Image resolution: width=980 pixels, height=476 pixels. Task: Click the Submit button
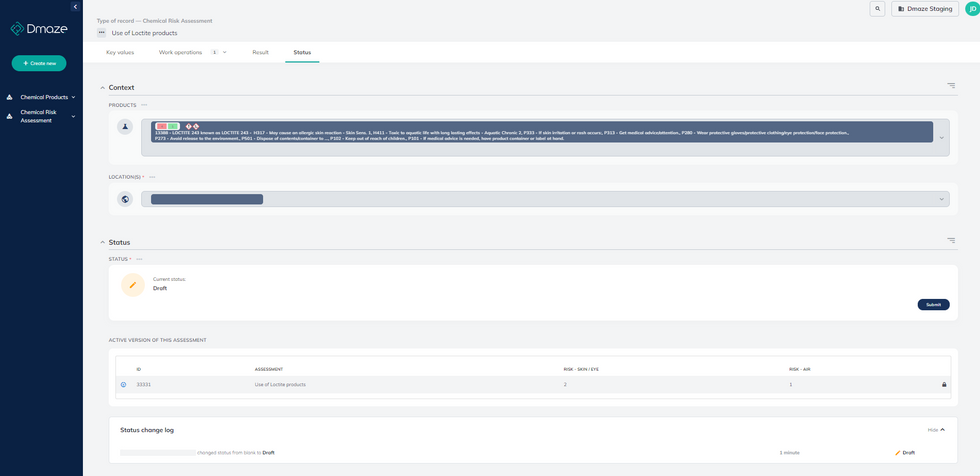coord(933,305)
